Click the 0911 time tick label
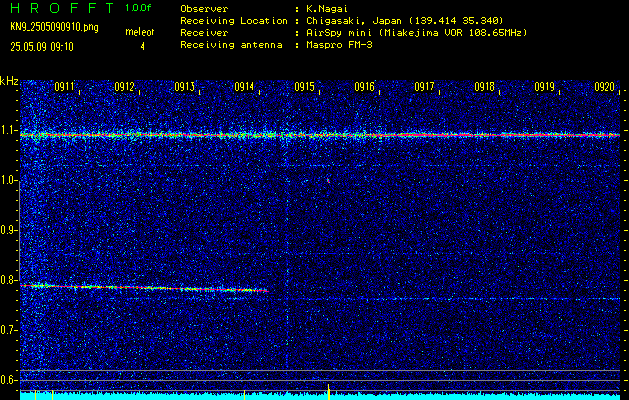The height and width of the screenshot is (400, 629). coord(64,87)
